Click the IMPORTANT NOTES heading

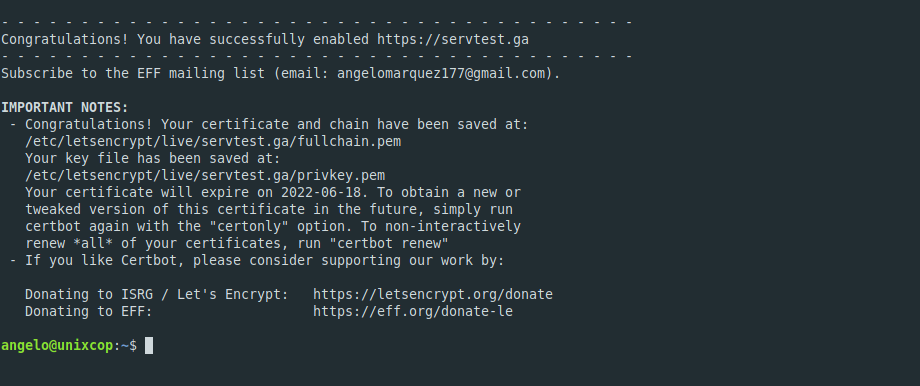(x=65, y=108)
